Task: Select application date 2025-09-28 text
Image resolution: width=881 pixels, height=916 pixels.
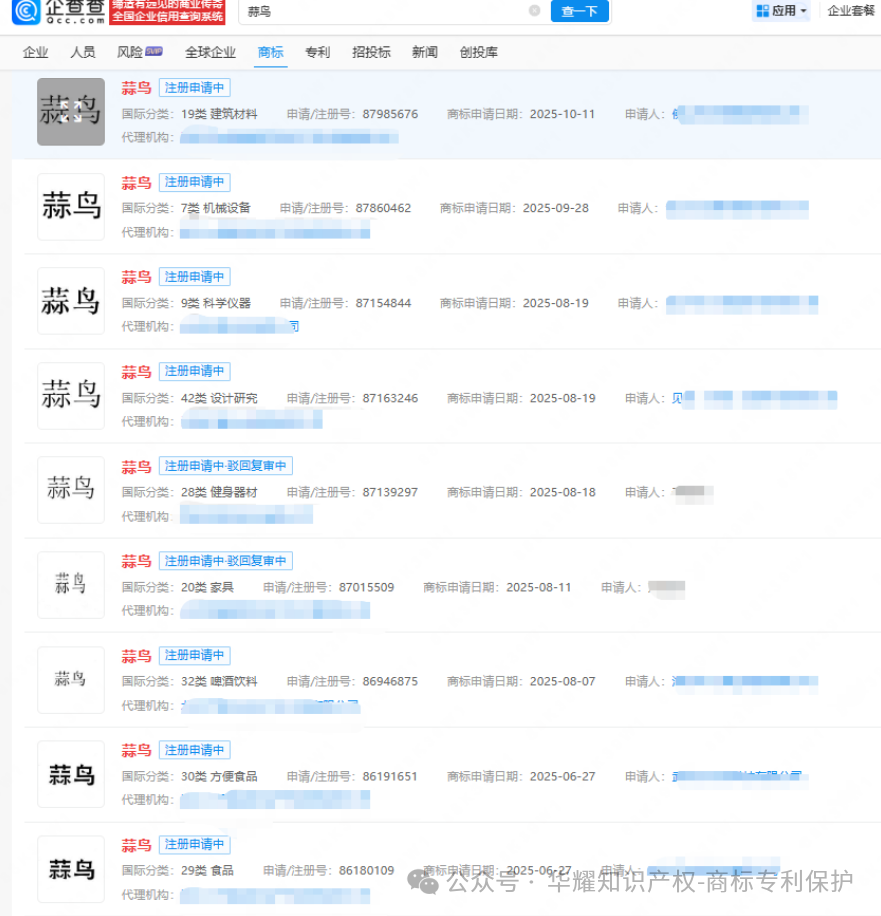Action: [x=556, y=208]
